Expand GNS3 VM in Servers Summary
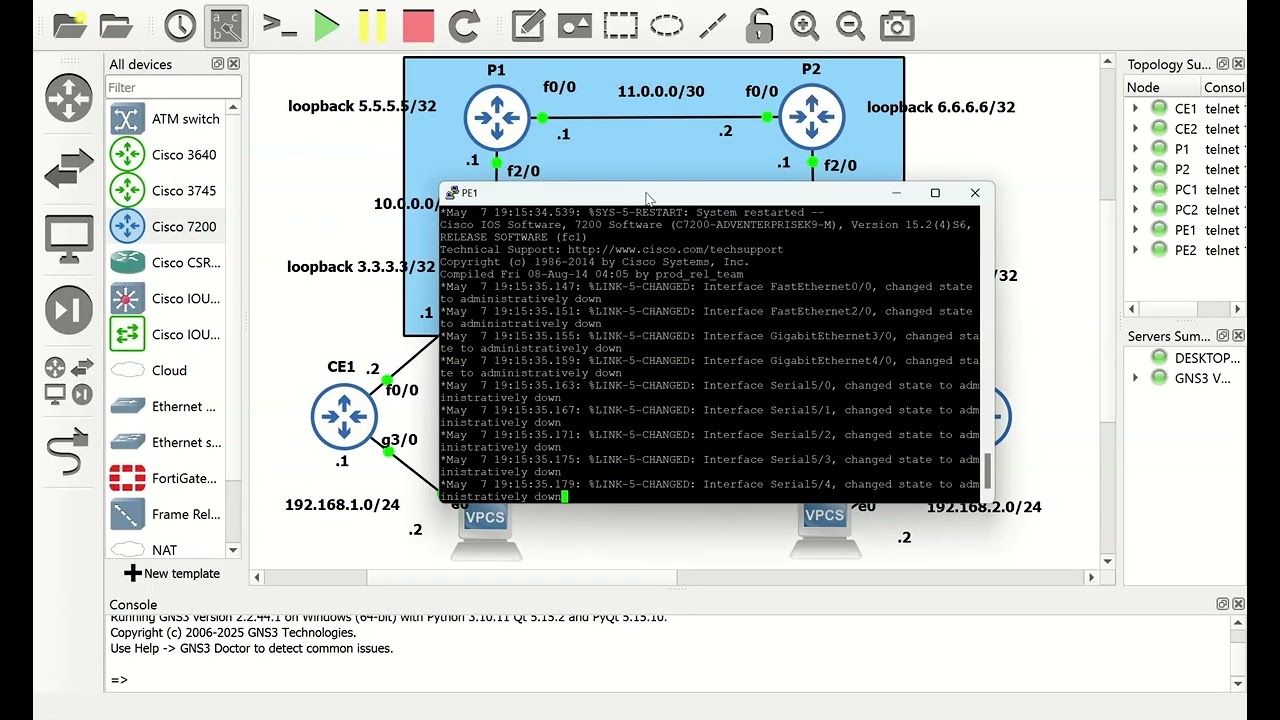Image resolution: width=1280 pixels, height=720 pixels. tap(1135, 378)
